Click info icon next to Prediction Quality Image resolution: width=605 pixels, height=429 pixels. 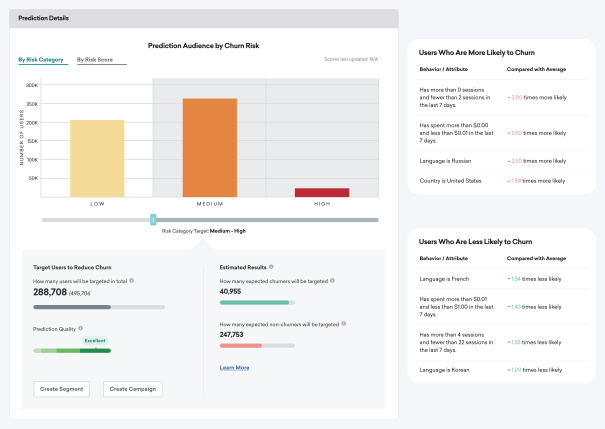(x=80, y=328)
